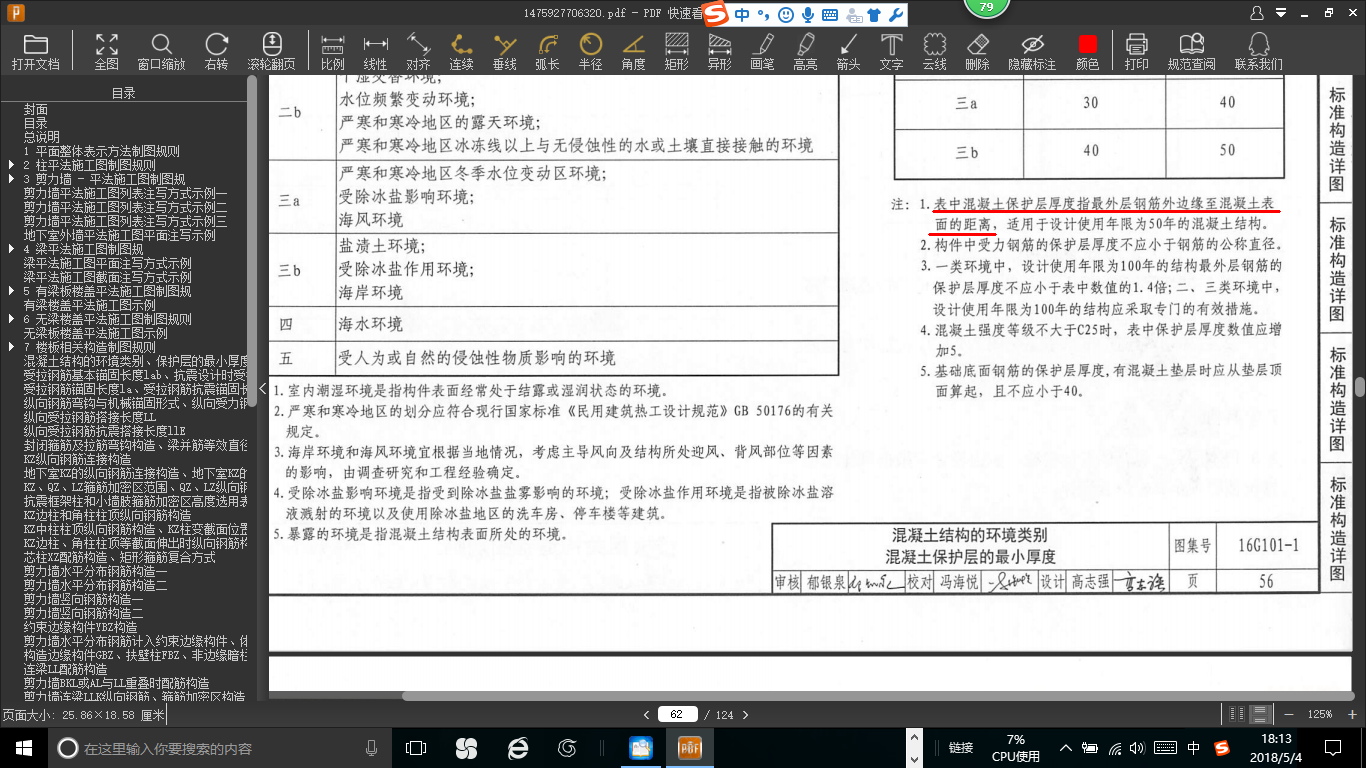Open bookmark 梁平法施工图截面注写方式示例
Screen dimensions: 1366x768
pyautogui.click(x=108, y=277)
